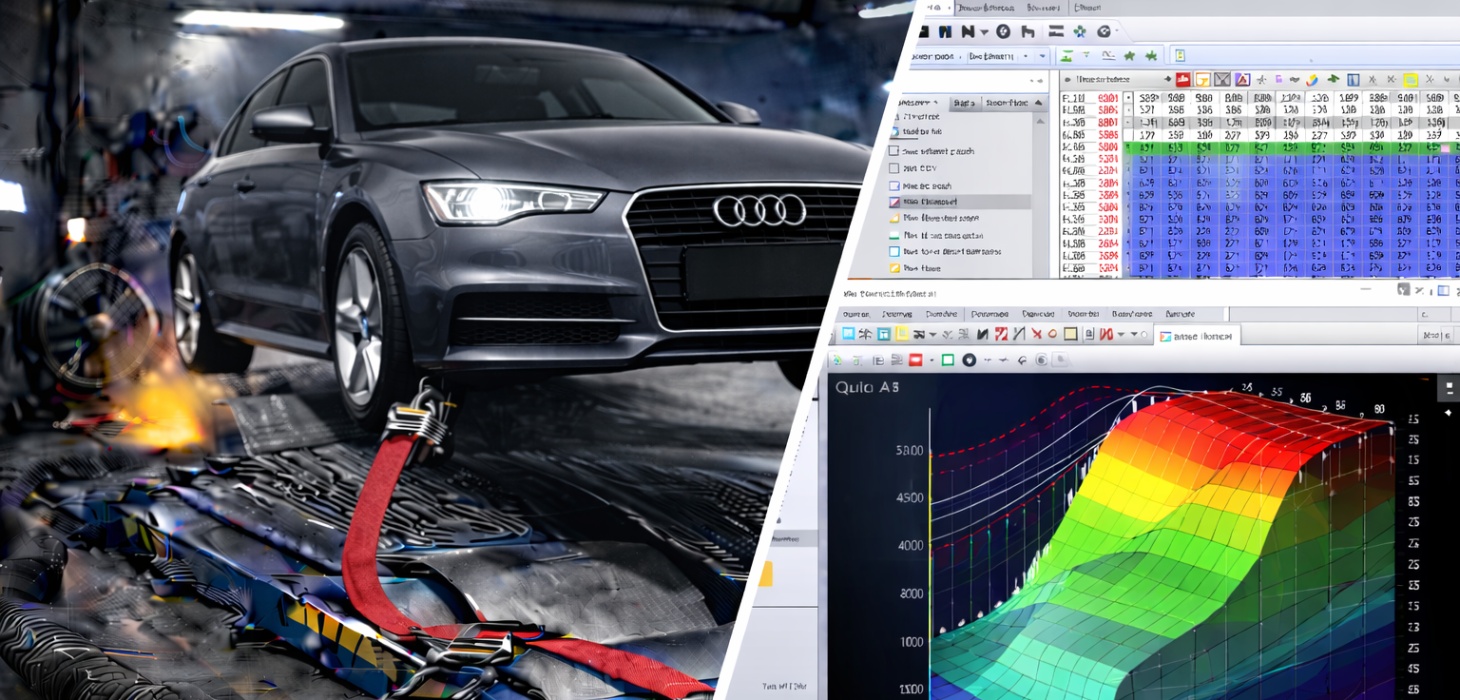The width and height of the screenshot is (1460, 700).
Task: Select the green outlined square icon on the lower chart toolbar
Action: pyautogui.click(x=948, y=359)
